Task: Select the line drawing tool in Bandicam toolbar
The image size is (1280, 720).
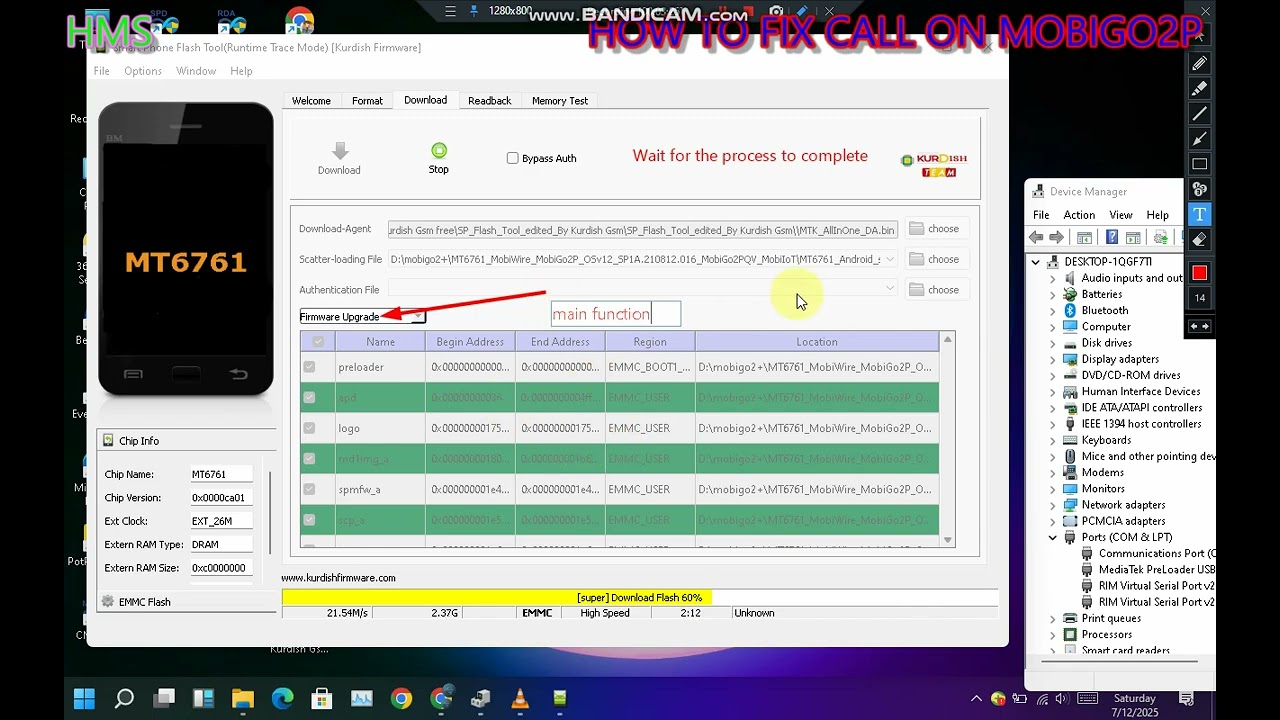Action: 1200,113
